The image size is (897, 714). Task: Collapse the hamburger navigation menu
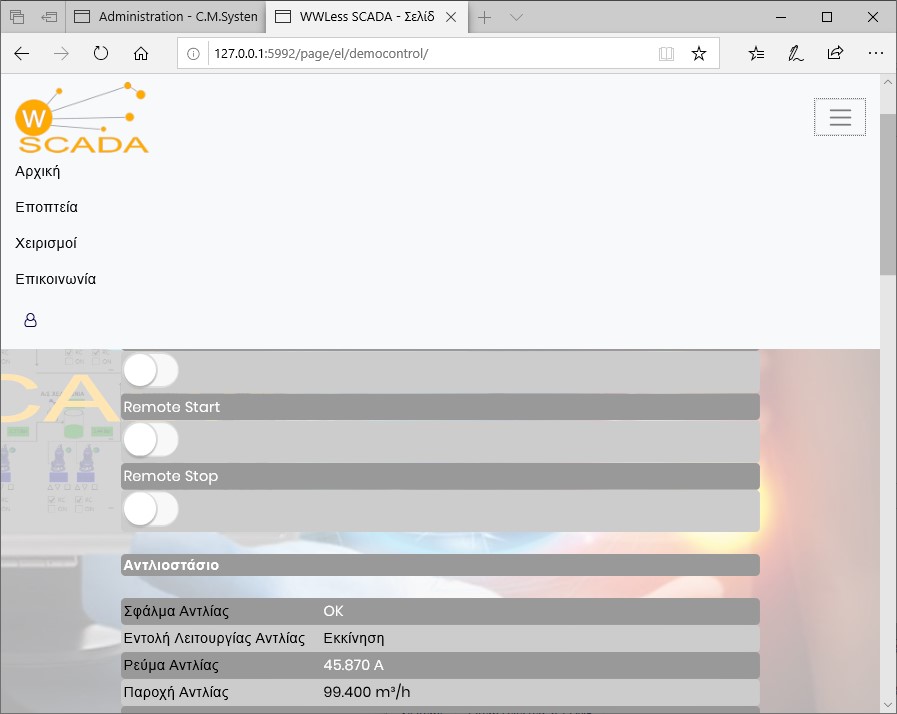click(x=840, y=118)
